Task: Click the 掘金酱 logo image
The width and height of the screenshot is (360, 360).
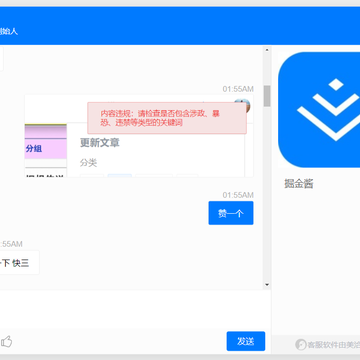Action: 319,110
